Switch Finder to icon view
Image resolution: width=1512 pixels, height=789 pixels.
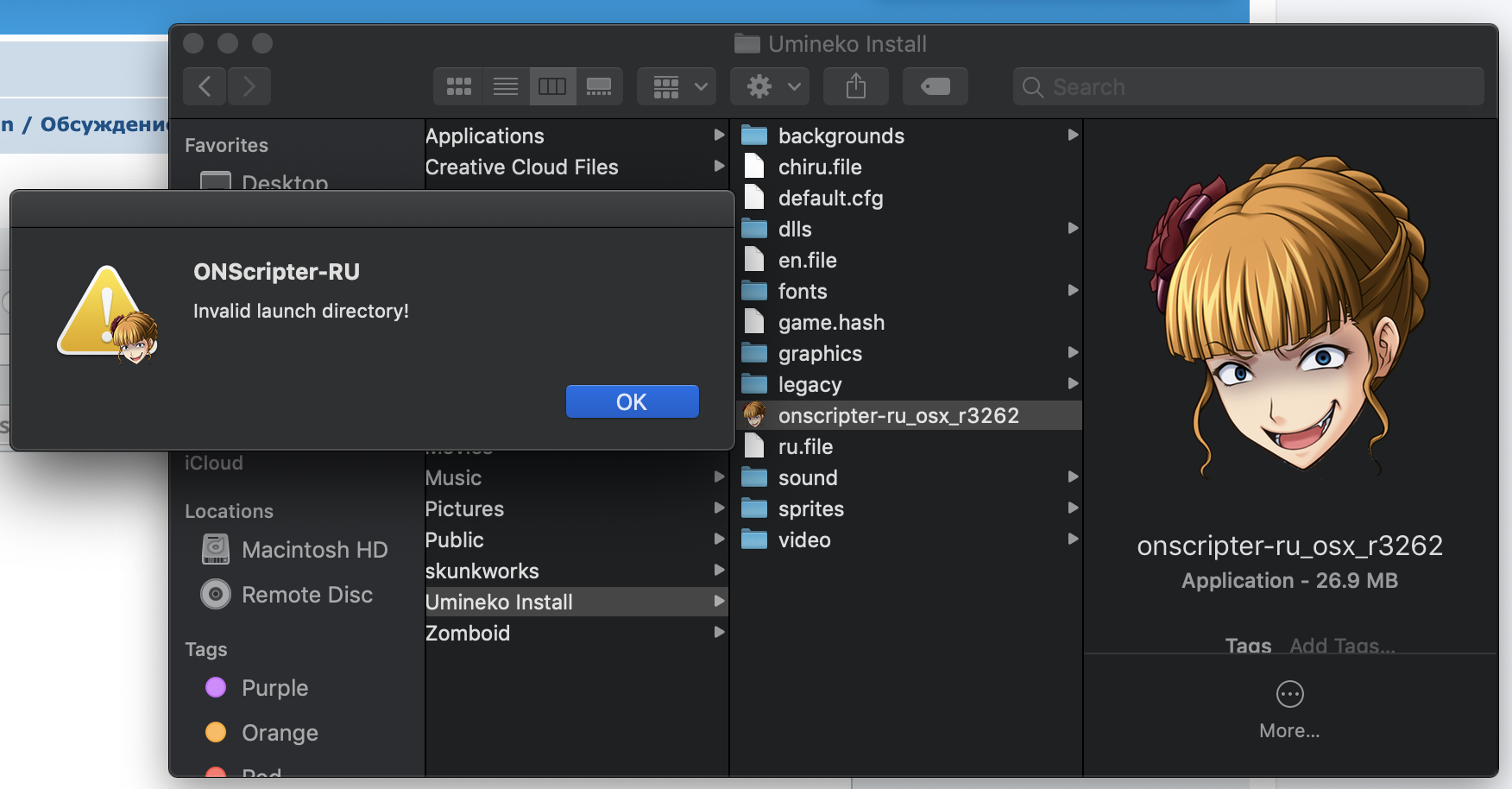tap(458, 86)
